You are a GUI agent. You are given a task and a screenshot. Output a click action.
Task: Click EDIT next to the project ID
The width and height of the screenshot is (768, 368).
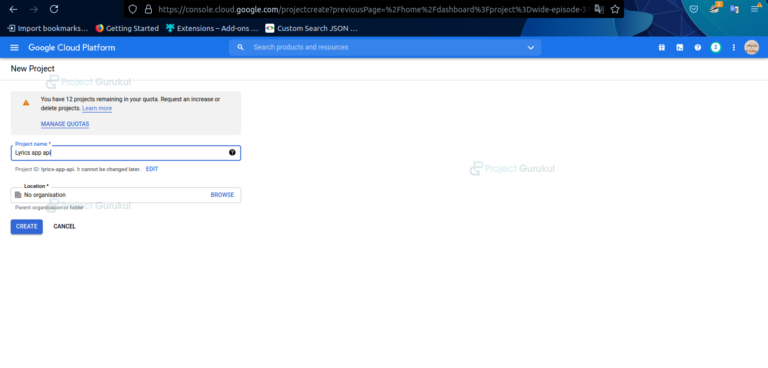[x=152, y=169]
